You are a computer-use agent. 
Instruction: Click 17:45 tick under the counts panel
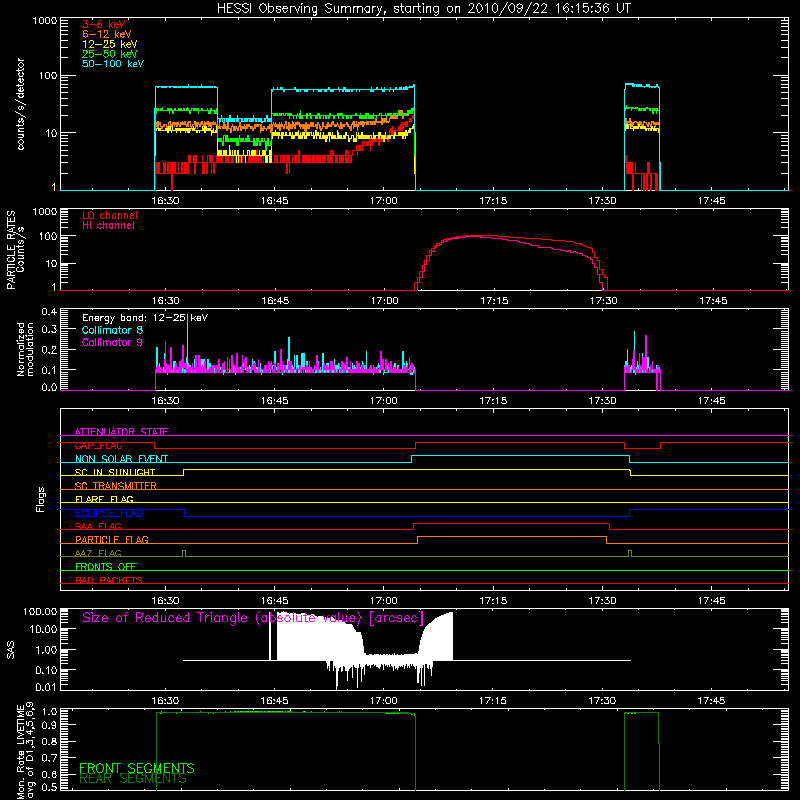[712, 201]
